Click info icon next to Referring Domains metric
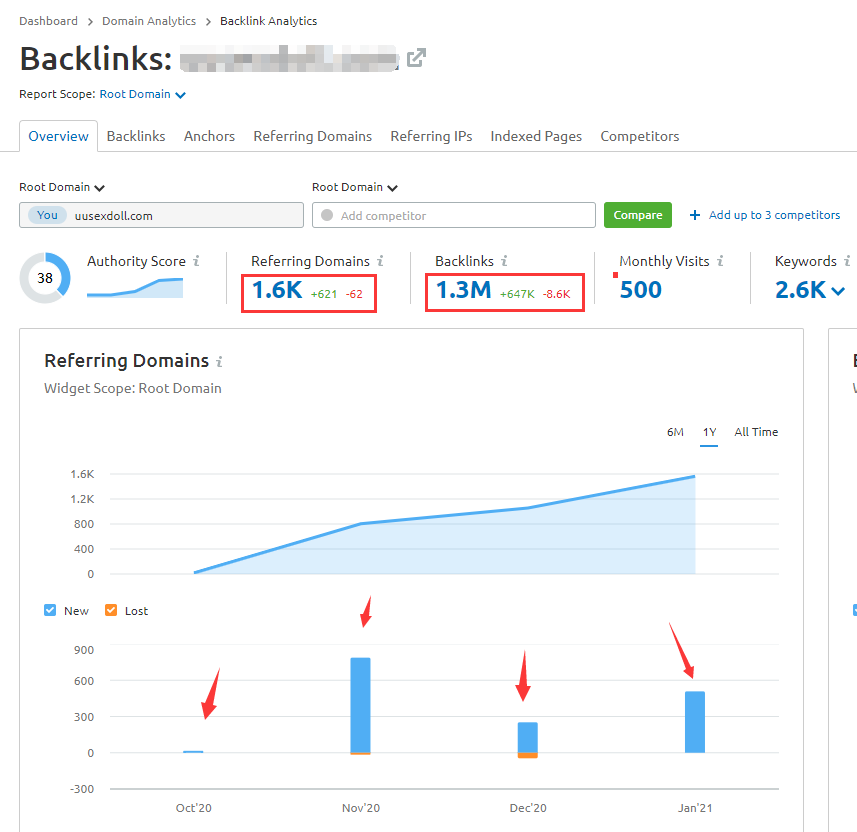 pos(380,261)
